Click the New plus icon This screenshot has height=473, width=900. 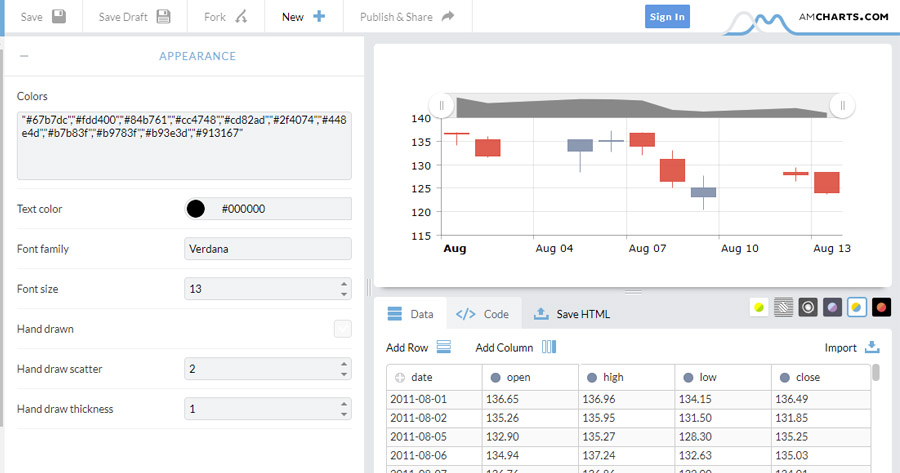click(319, 17)
